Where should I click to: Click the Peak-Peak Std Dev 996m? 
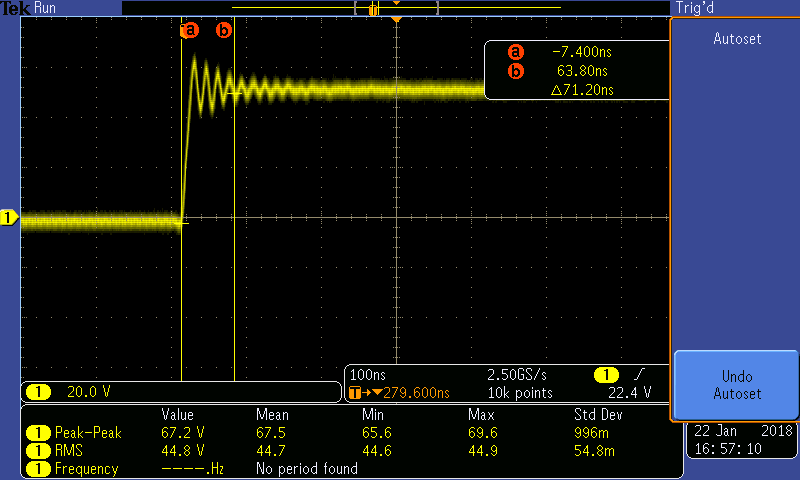coord(591,433)
